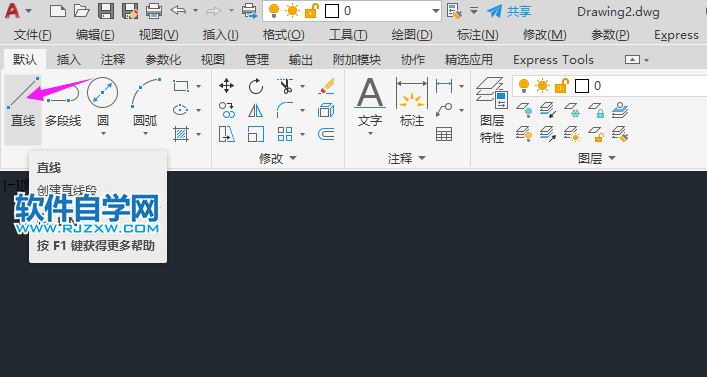The height and width of the screenshot is (377, 707).
Task: Select the Fillet tool icon
Action: (285, 110)
